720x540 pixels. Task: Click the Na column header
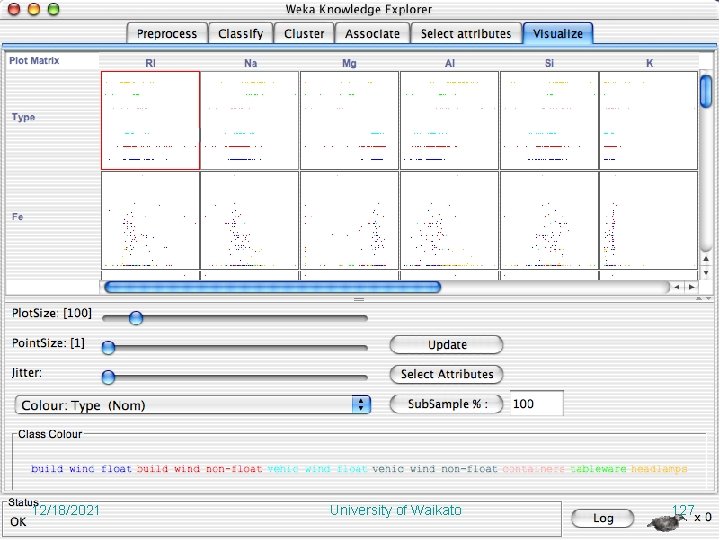point(250,63)
